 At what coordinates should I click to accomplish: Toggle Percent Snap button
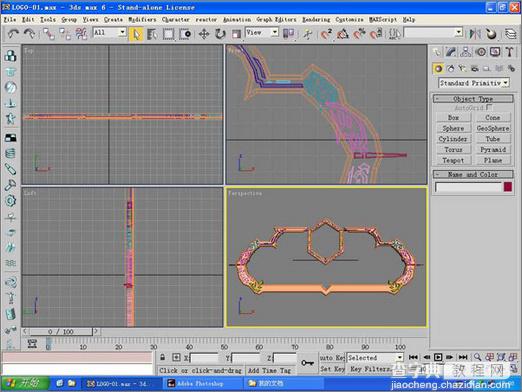[x=359, y=34]
